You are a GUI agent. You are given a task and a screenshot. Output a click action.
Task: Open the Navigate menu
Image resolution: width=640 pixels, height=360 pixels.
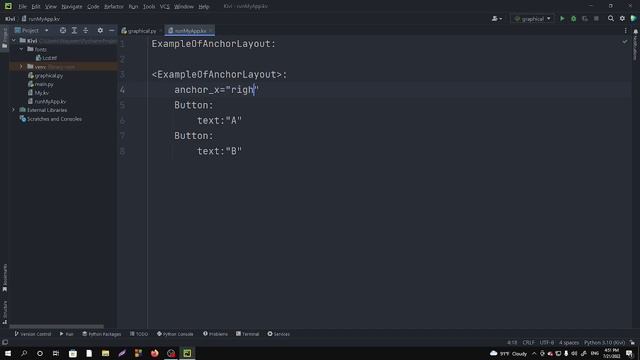pos(71,7)
